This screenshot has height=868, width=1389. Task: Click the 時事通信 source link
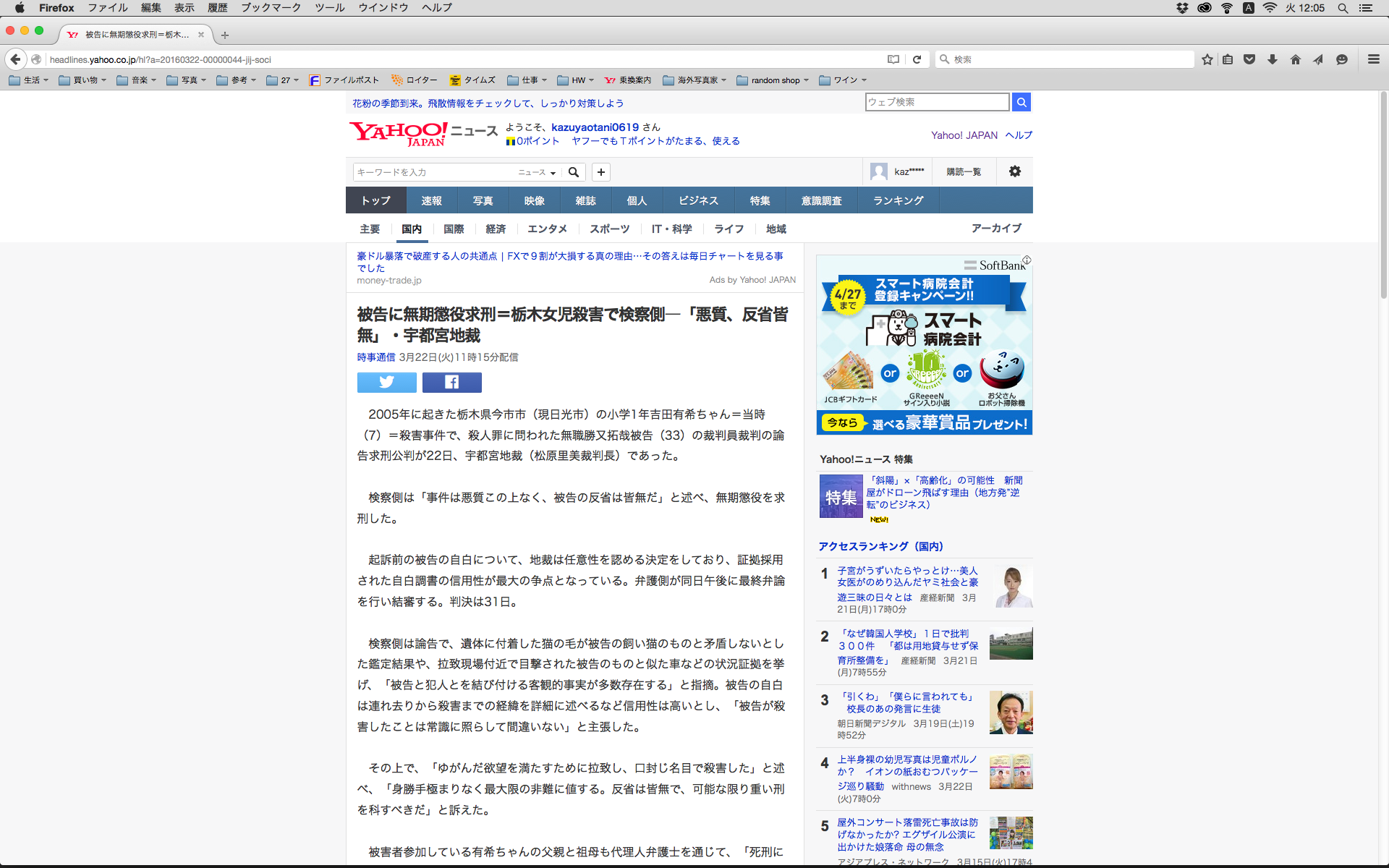pyautogui.click(x=375, y=357)
